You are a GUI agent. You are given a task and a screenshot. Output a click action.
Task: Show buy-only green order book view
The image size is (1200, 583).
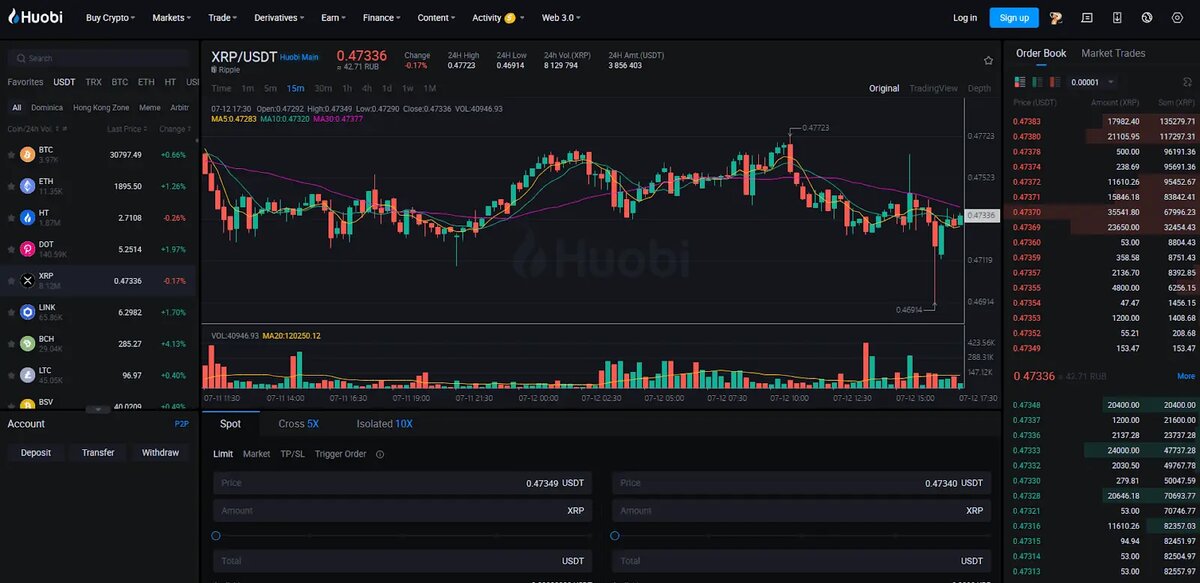point(1039,82)
